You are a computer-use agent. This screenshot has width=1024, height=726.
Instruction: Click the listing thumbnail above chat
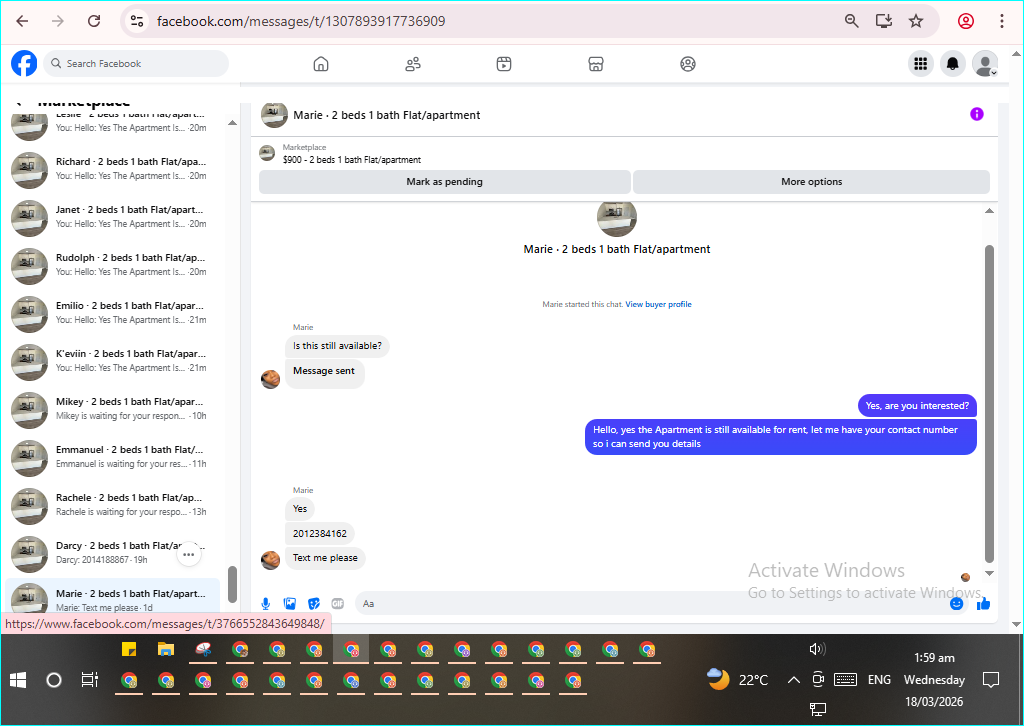pyautogui.click(x=266, y=153)
